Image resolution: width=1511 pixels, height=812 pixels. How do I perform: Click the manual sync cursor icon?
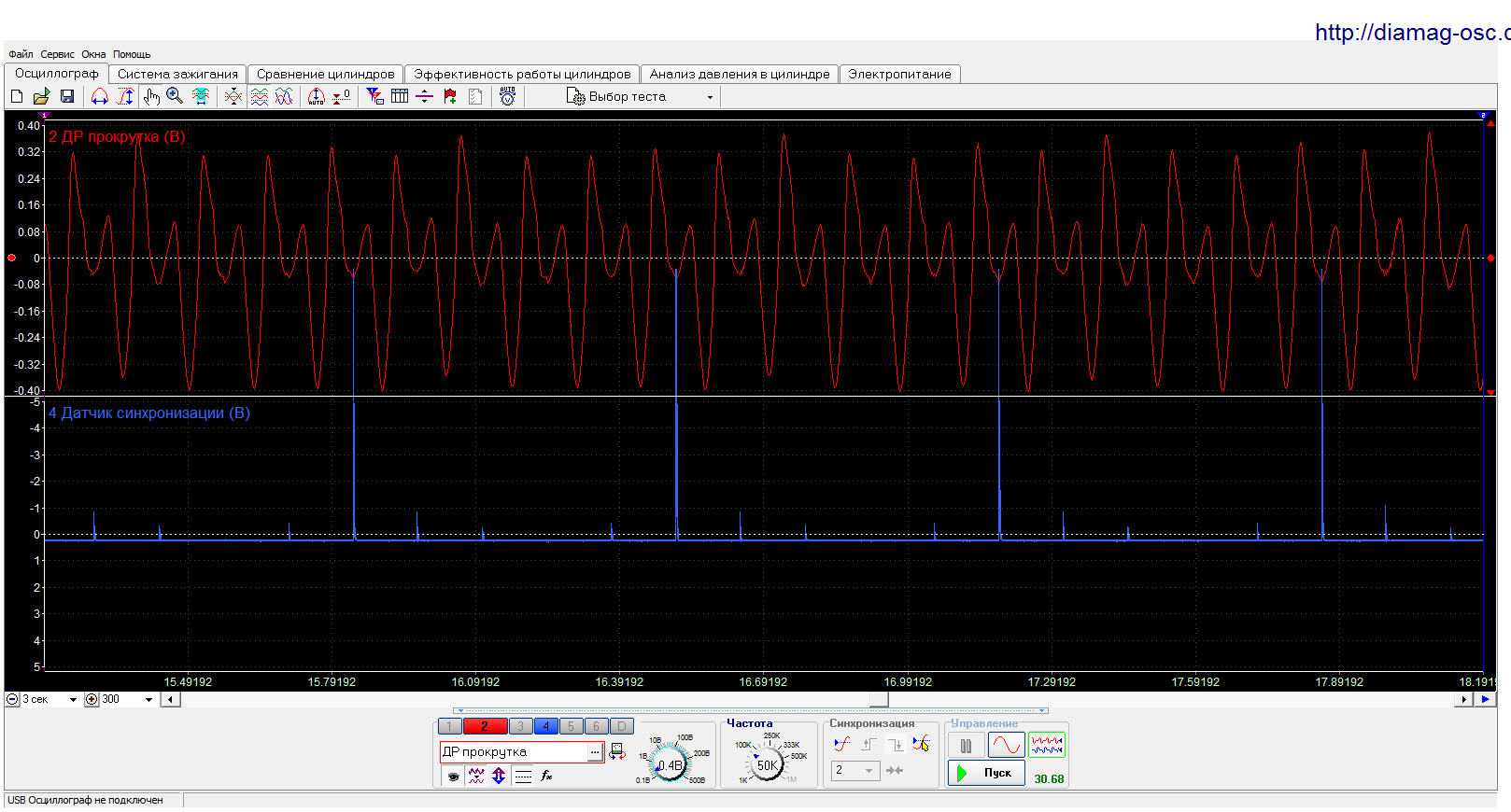(922, 744)
